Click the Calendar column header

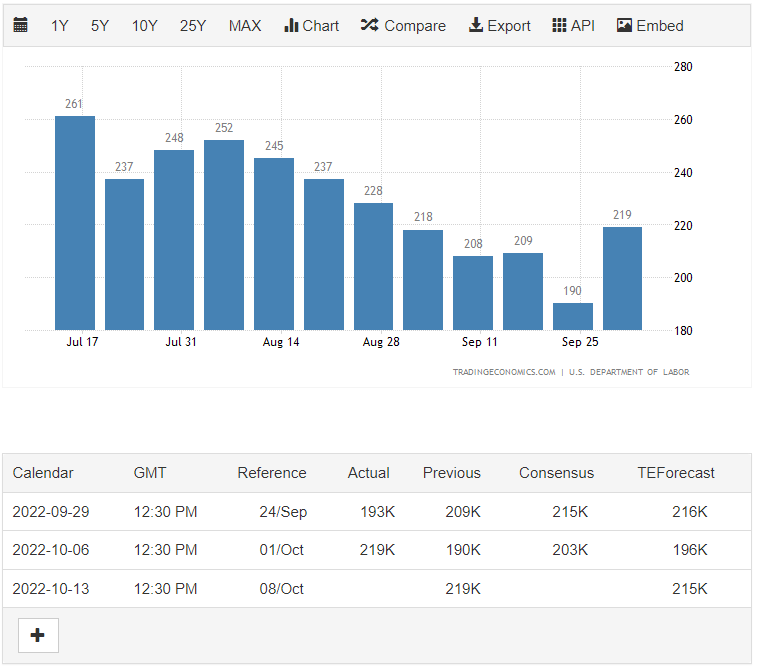(x=43, y=473)
